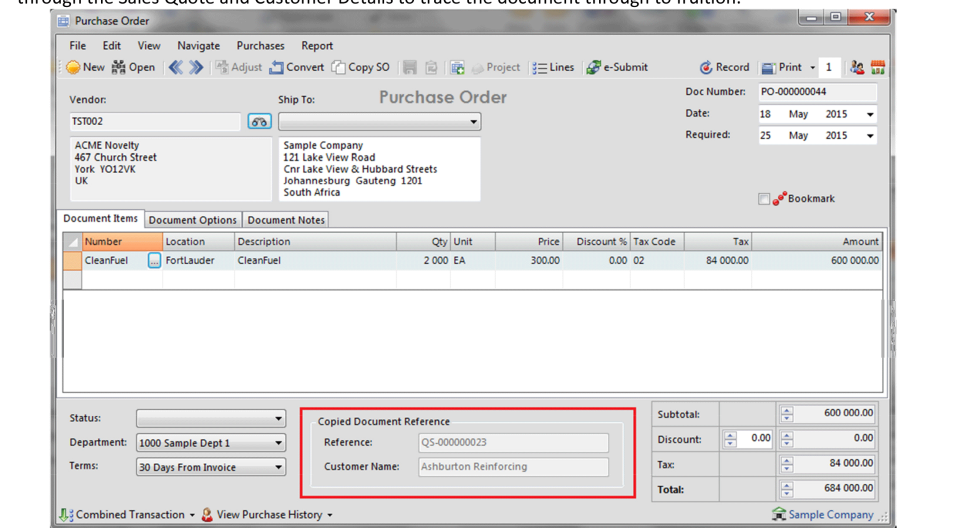Image resolution: width=960 pixels, height=528 pixels.
Task: Click the Total spinner control
Action: pos(787,489)
